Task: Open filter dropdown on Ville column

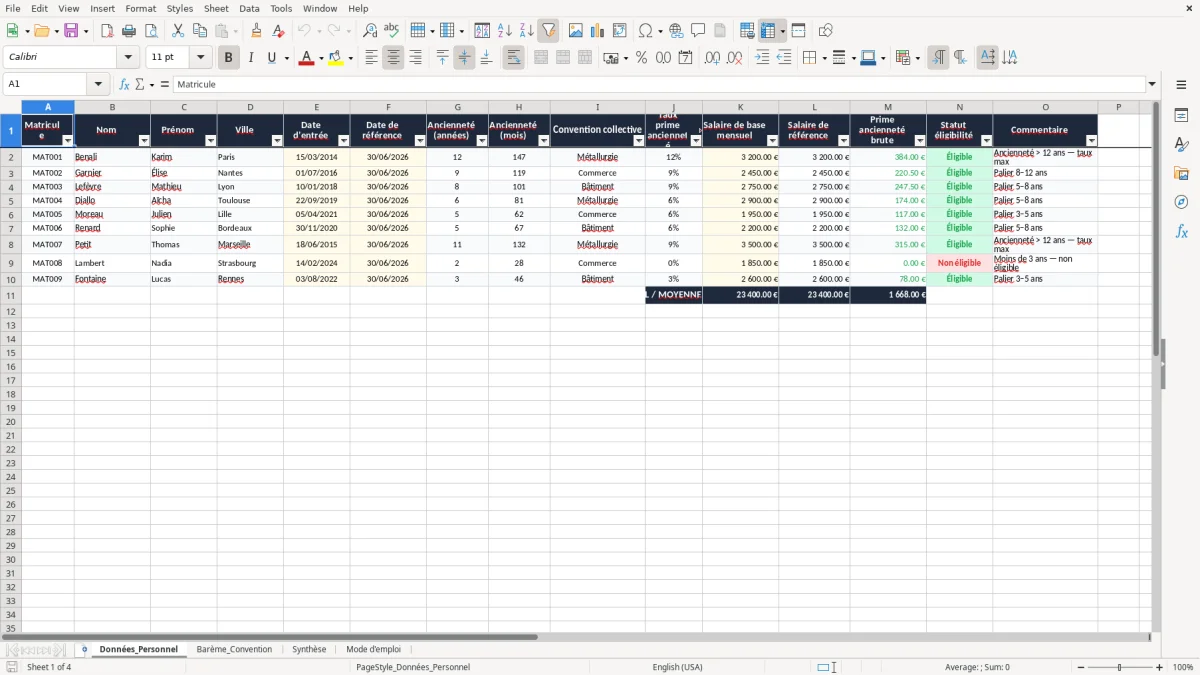Action: point(277,141)
